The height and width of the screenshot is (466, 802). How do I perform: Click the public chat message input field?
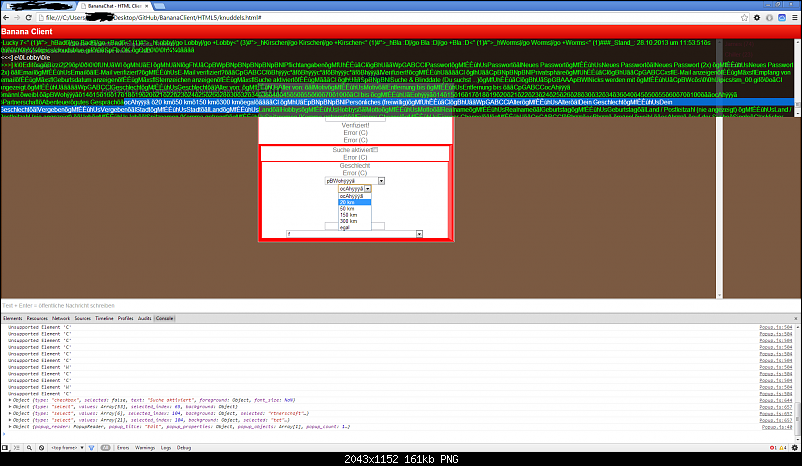pyautogui.click(x=399, y=305)
